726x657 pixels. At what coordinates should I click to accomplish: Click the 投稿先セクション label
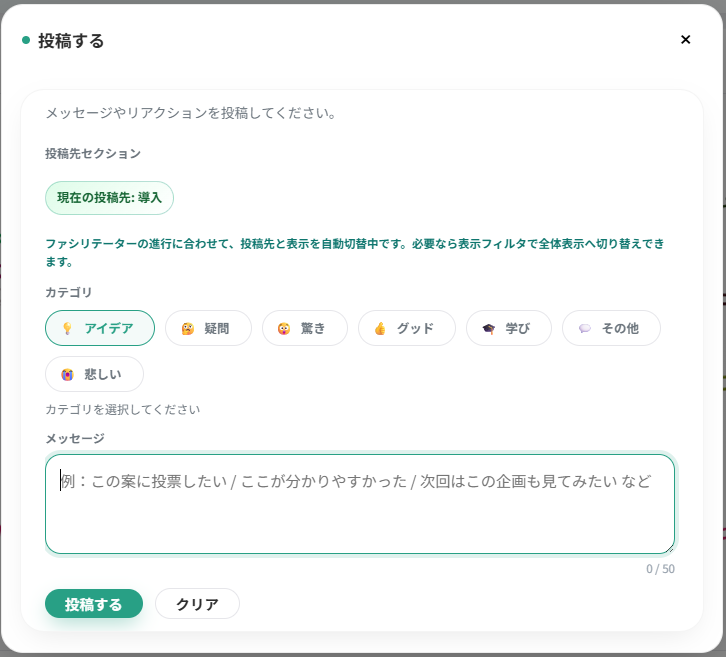93,154
